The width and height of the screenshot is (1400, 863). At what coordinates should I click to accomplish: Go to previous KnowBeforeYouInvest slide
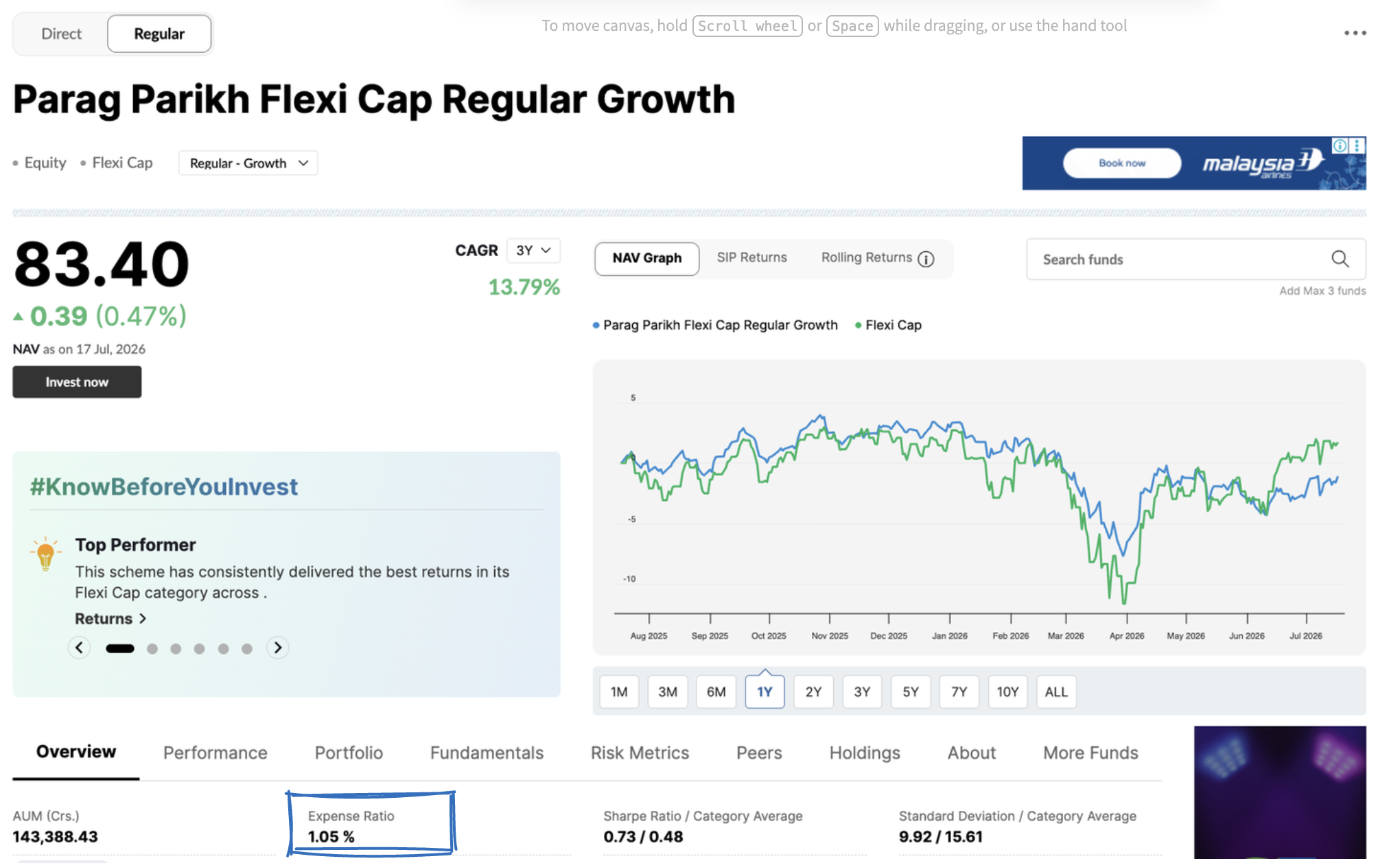pyautogui.click(x=79, y=648)
